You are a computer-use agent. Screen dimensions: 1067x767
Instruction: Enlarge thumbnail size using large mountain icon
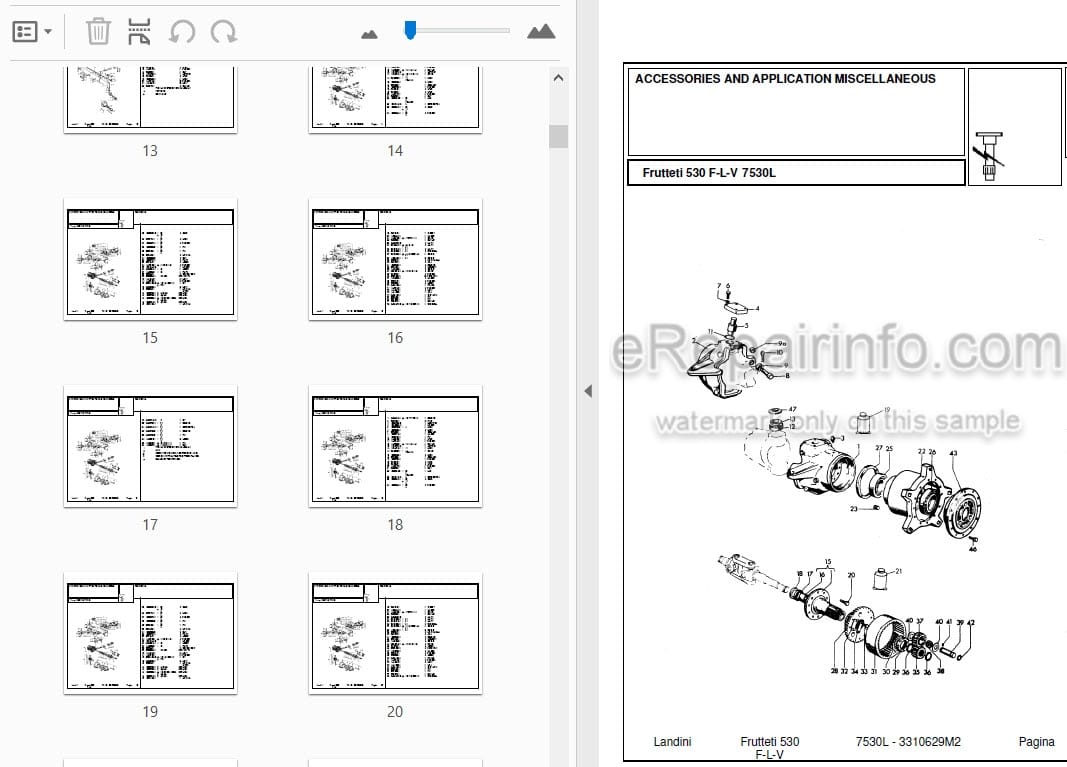click(x=541, y=31)
